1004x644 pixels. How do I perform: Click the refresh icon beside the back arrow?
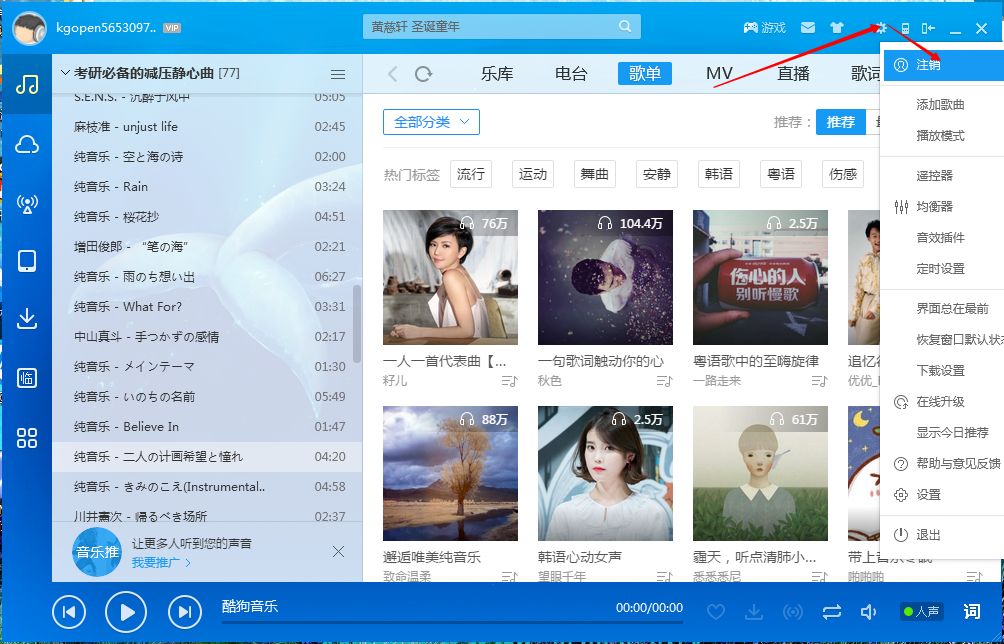click(423, 74)
